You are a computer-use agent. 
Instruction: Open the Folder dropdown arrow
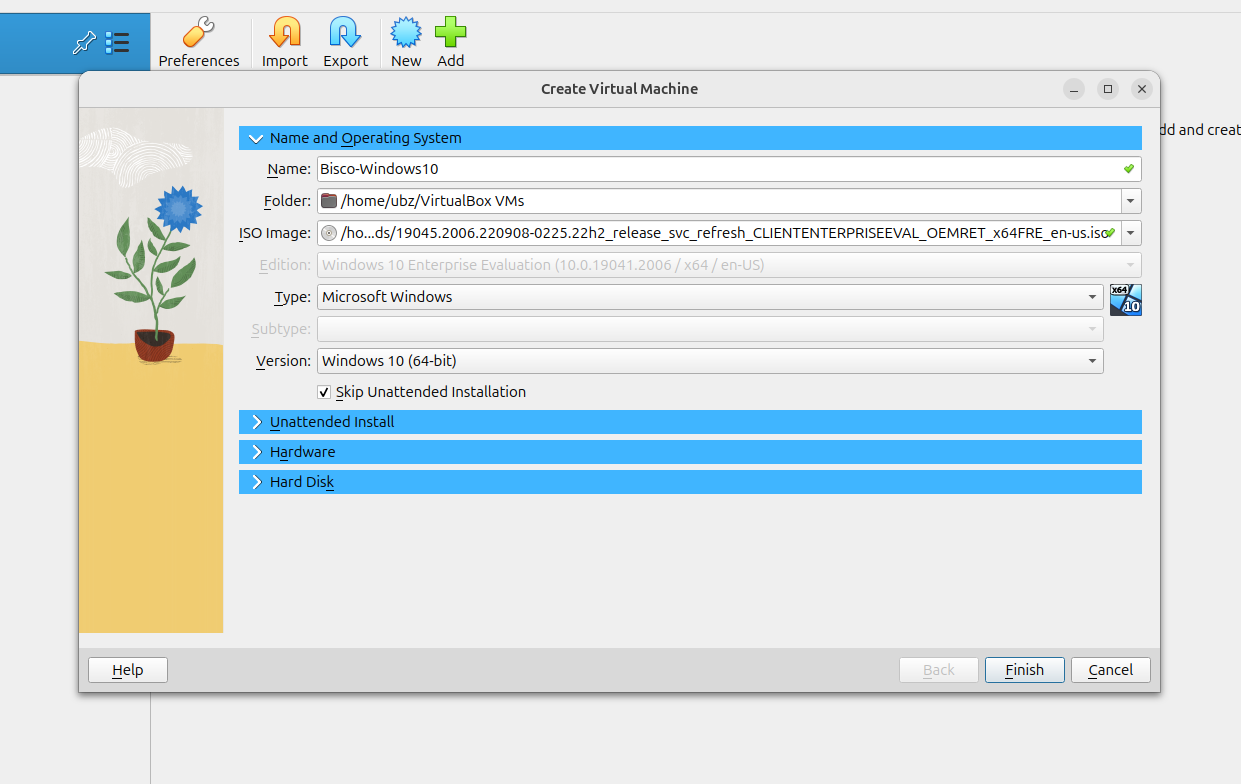tap(1131, 202)
